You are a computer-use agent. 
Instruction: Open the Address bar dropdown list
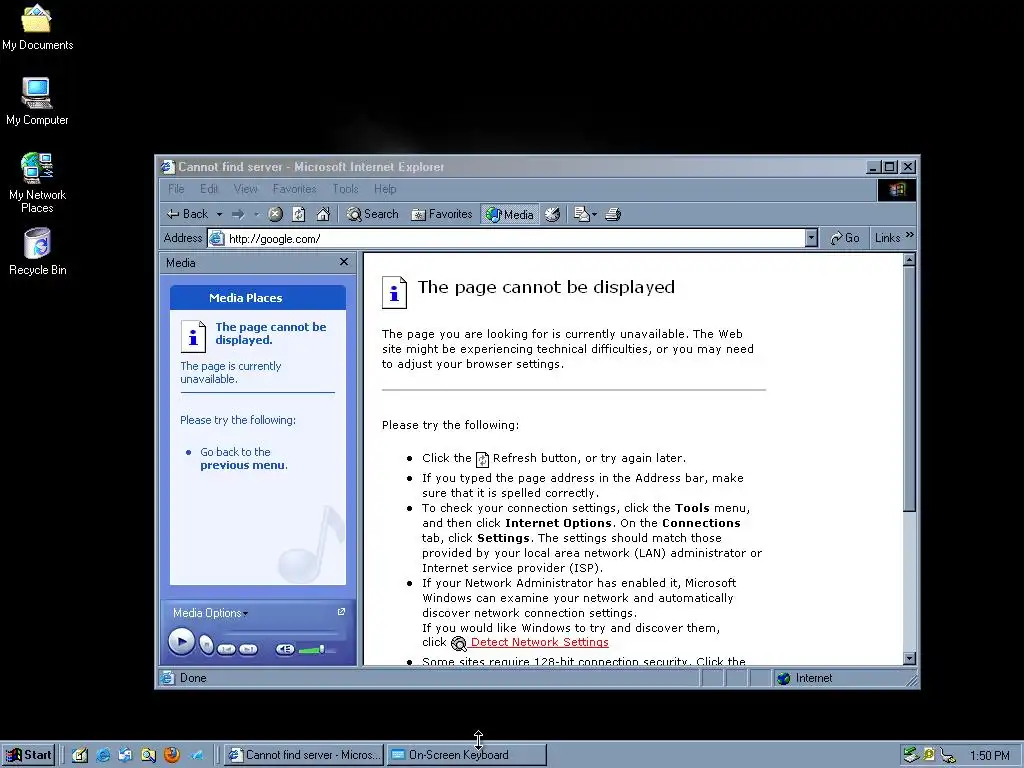coord(811,238)
